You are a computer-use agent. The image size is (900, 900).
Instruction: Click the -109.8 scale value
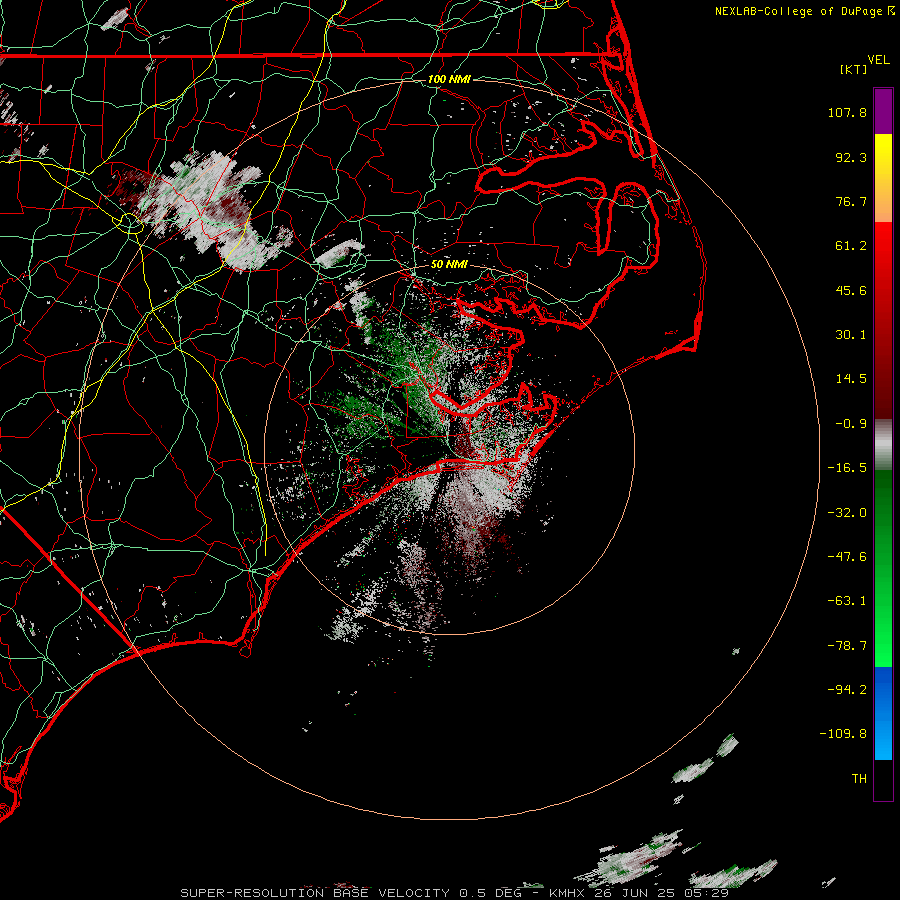pyautogui.click(x=843, y=734)
